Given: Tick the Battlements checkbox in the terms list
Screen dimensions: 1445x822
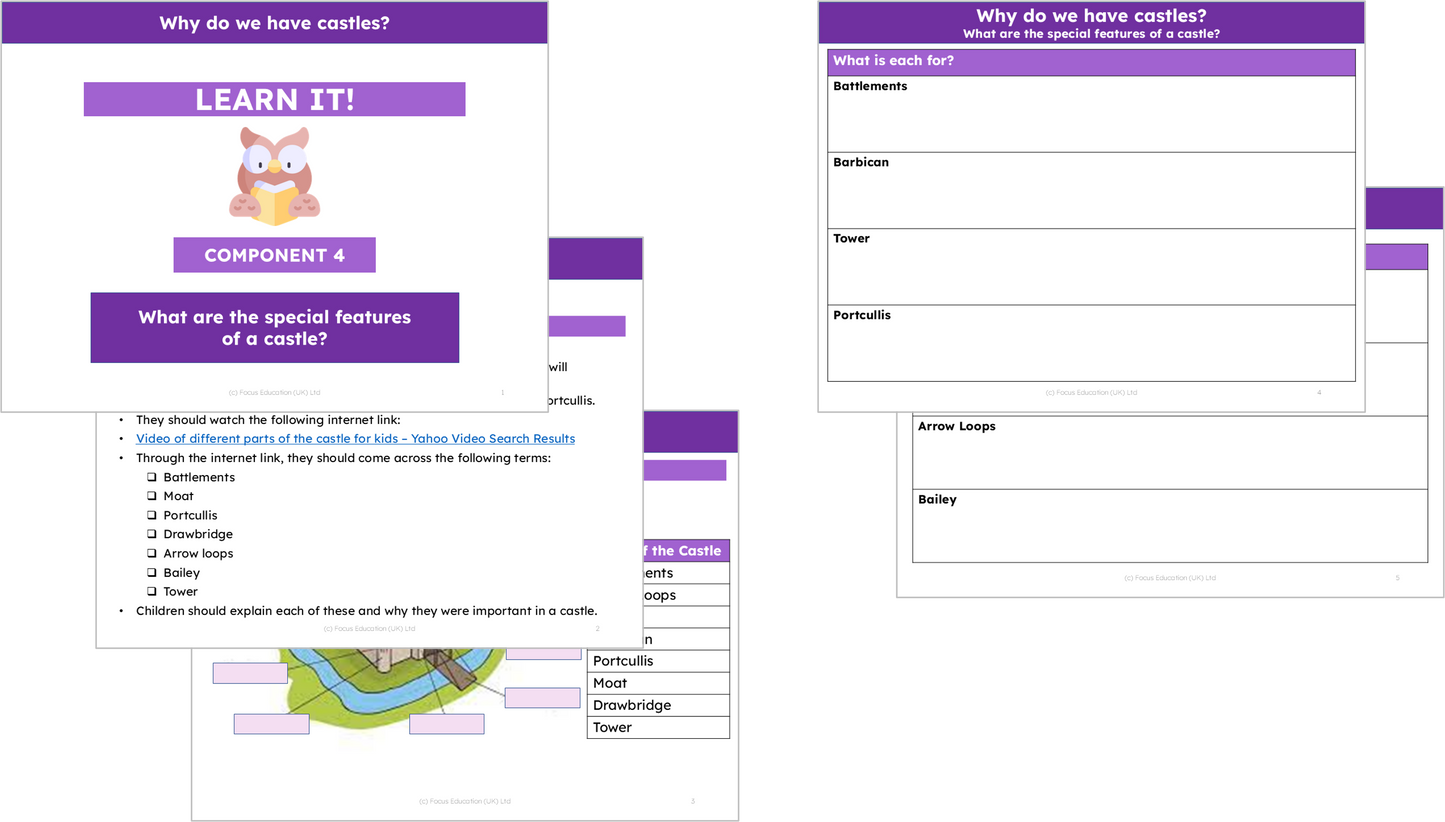Looking at the screenshot, I should pyautogui.click(x=152, y=478).
